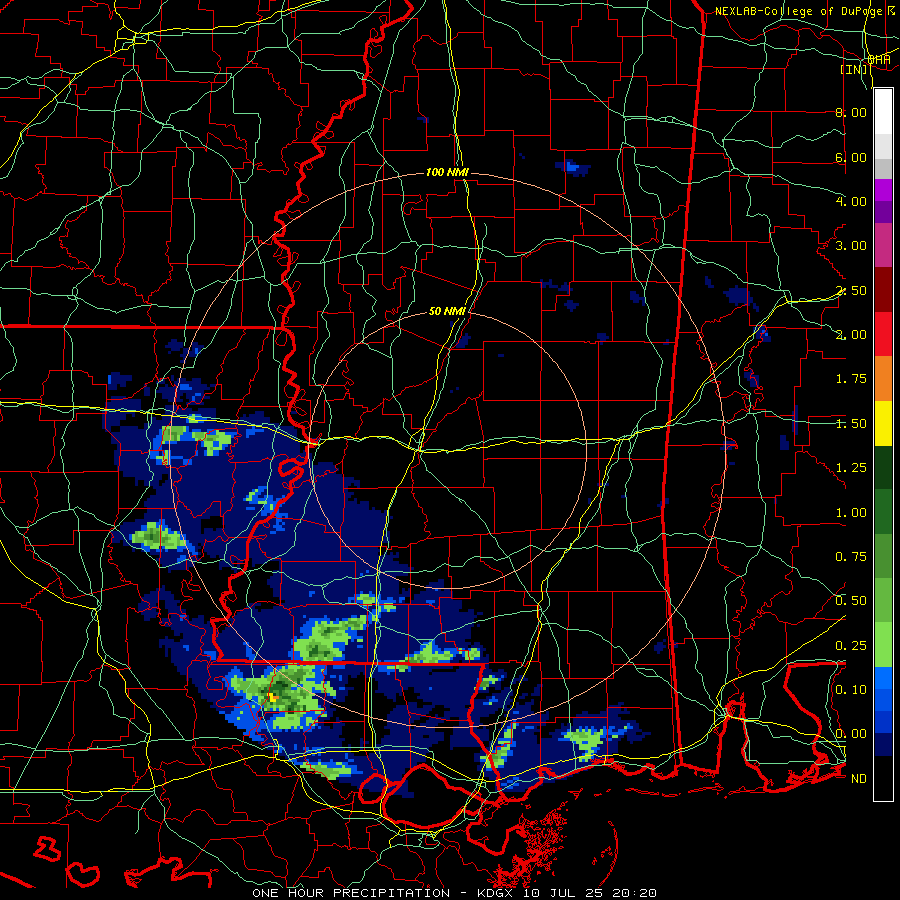The image size is (900, 900).
Task: Click the 1.00 legend value
Action: coord(851,513)
